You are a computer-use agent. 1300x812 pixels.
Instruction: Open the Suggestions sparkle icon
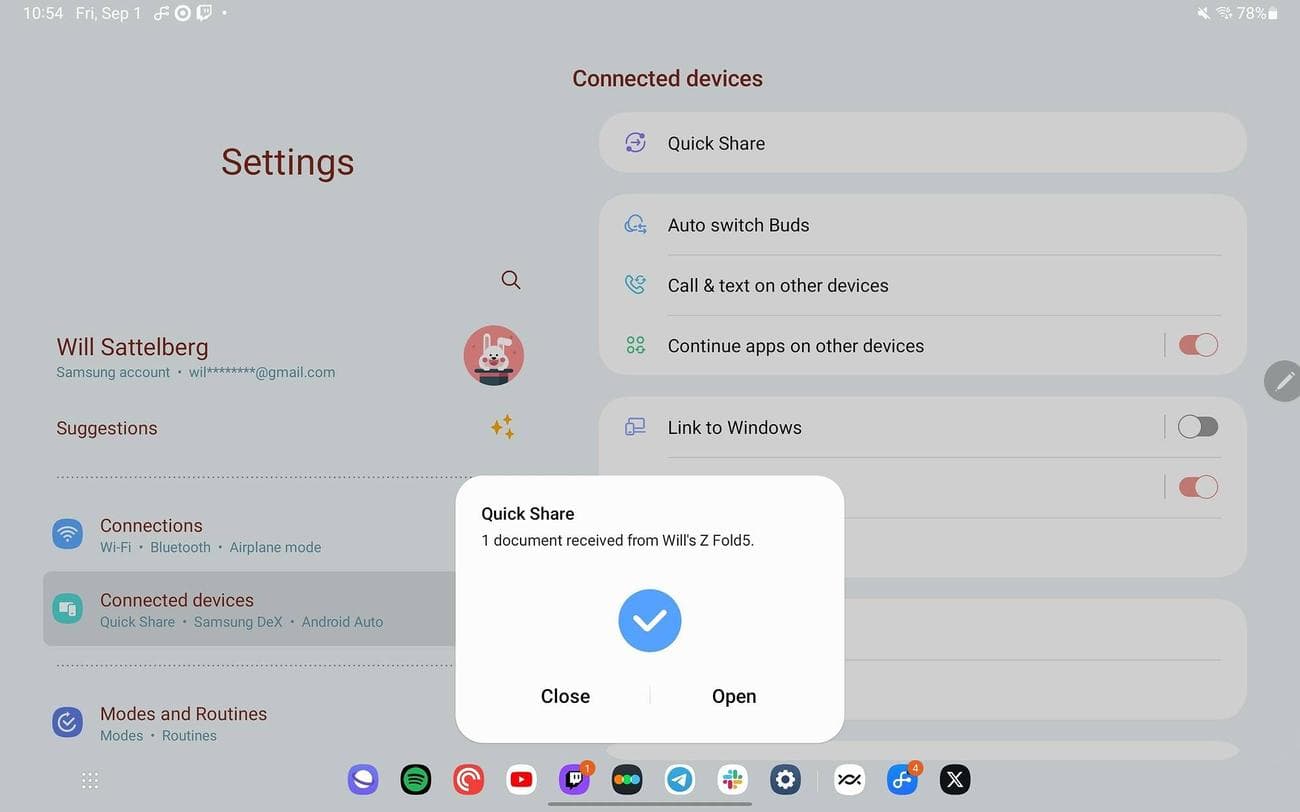503,428
